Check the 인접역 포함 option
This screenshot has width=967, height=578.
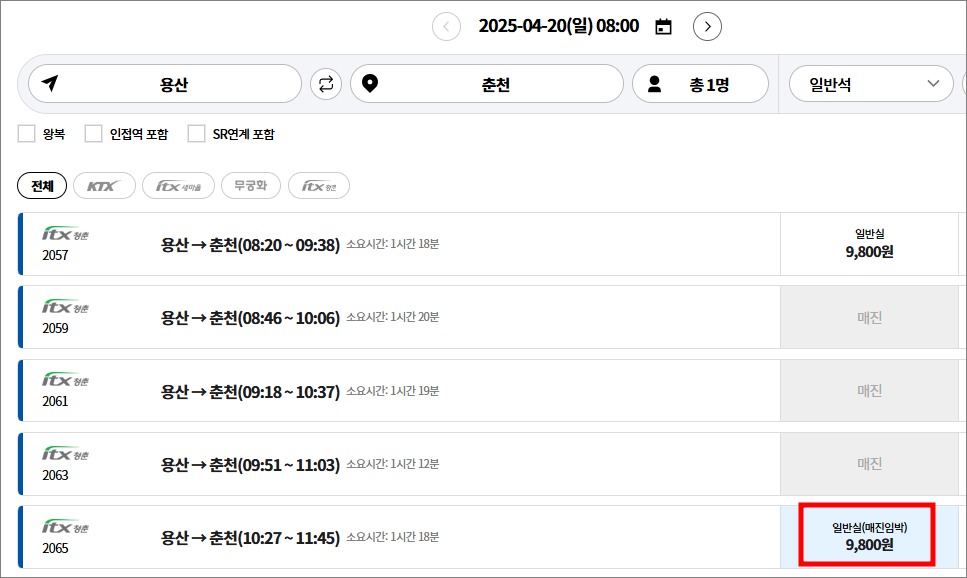[x=92, y=133]
